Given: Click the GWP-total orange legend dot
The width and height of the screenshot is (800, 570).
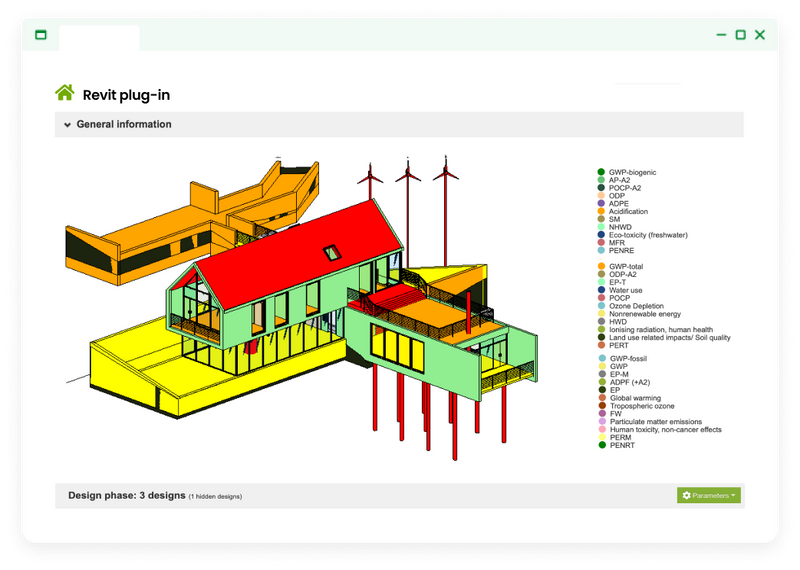Looking at the screenshot, I should point(601,267).
